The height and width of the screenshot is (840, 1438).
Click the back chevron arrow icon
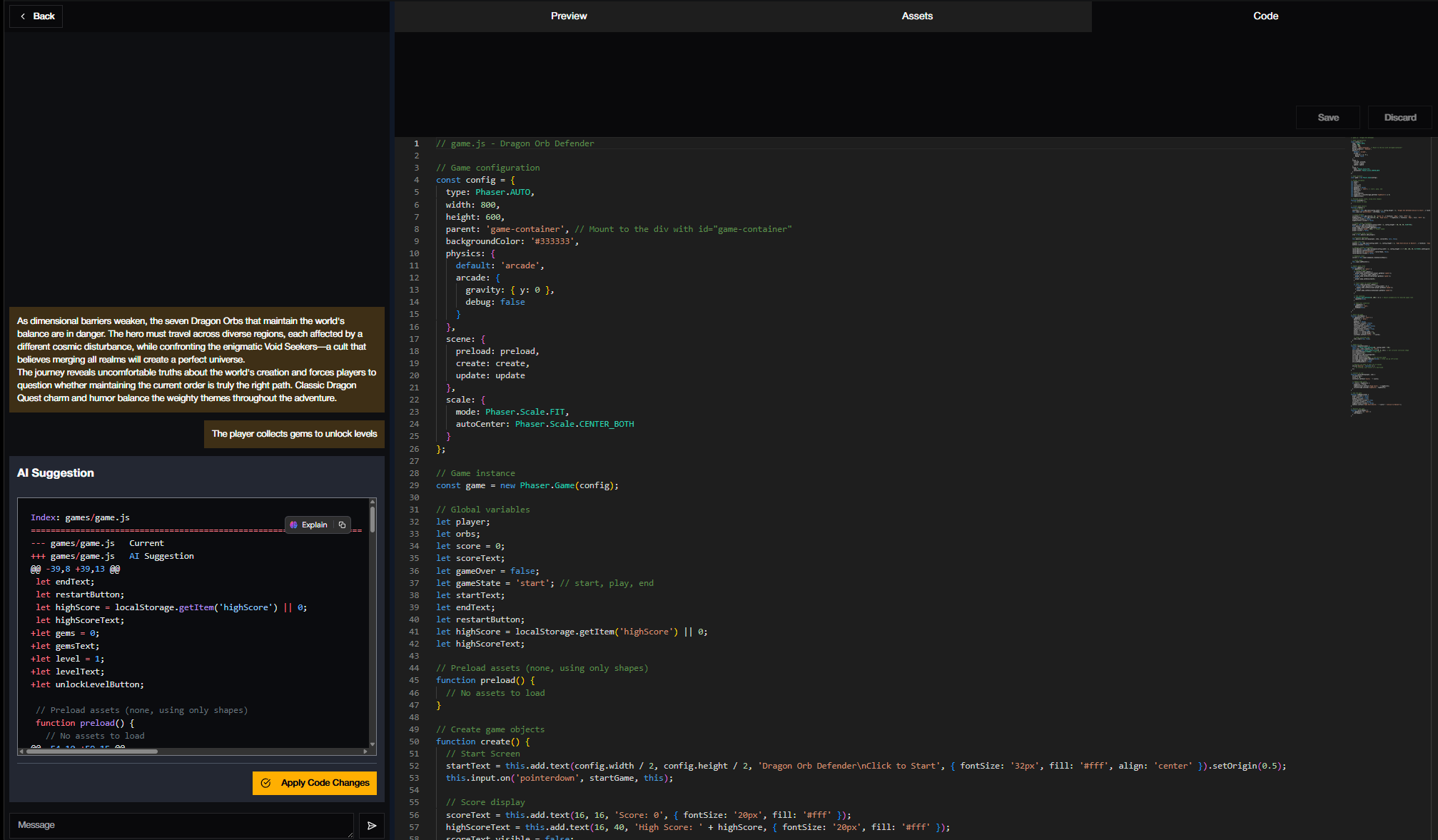(23, 16)
